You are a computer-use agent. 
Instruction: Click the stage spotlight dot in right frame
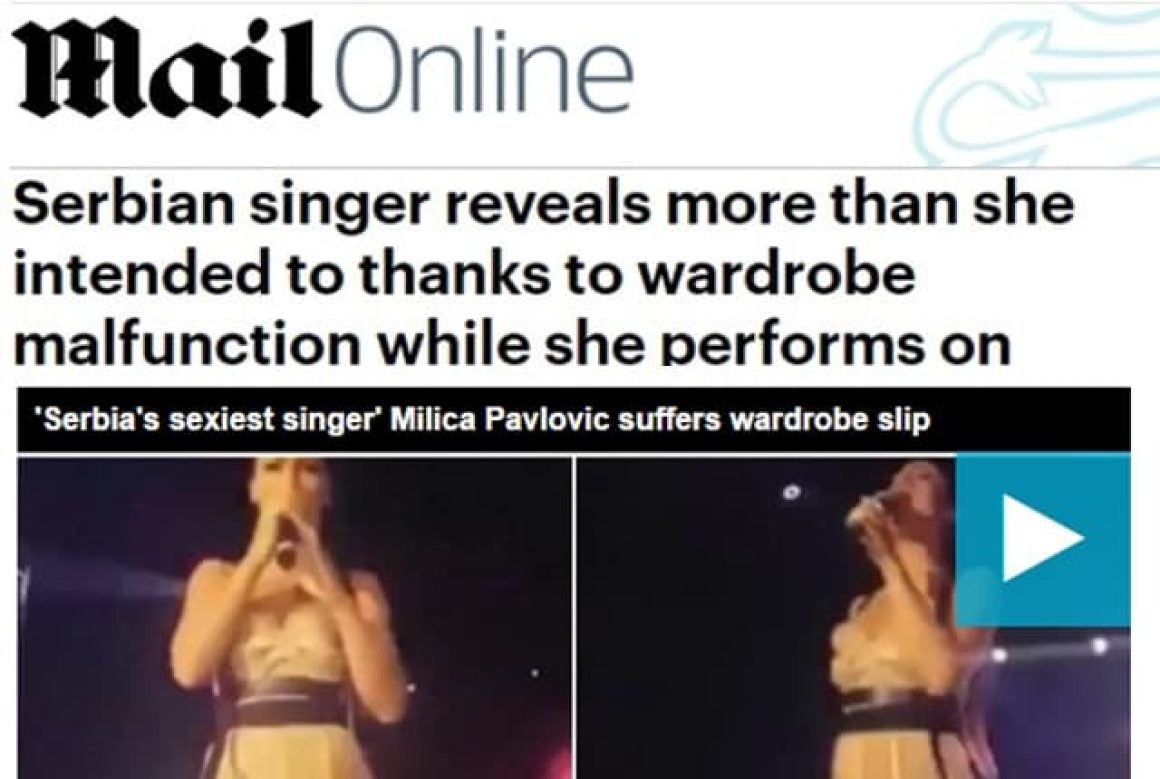click(791, 490)
